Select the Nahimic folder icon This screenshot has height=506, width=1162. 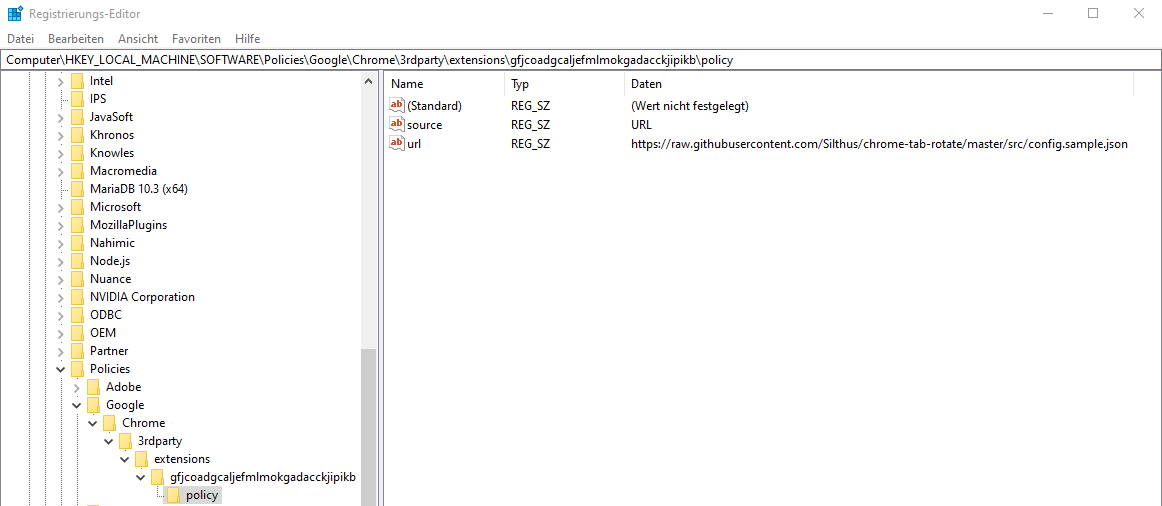pos(77,242)
